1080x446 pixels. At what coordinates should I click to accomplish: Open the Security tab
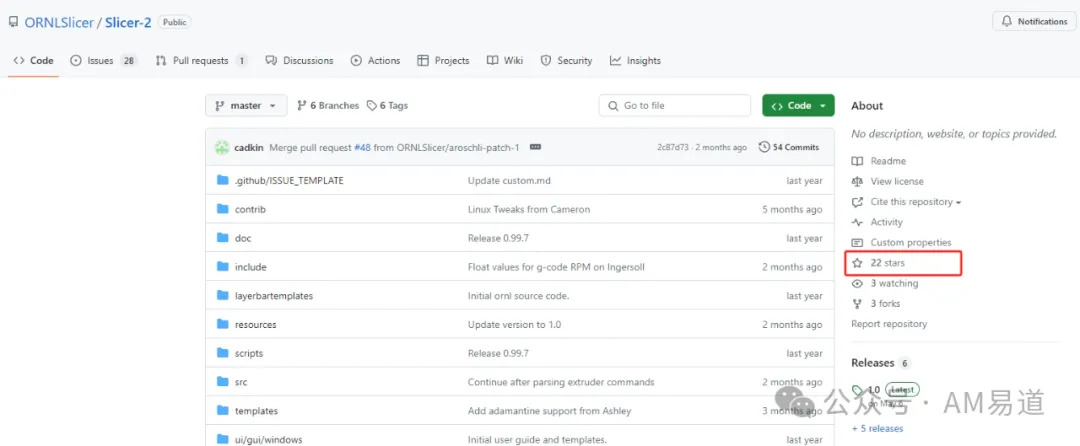point(566,61)
